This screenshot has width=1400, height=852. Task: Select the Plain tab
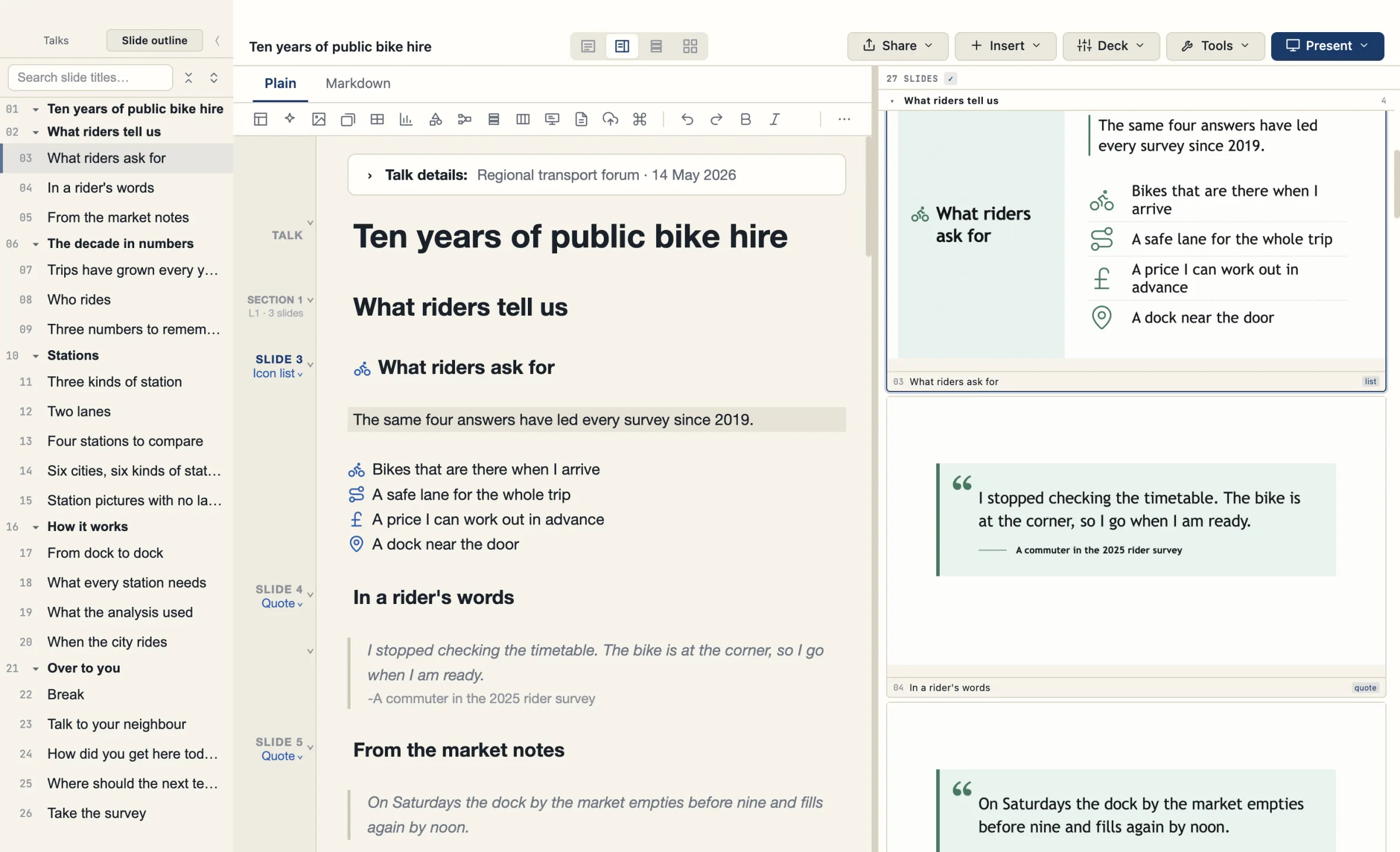click(x=281, y=83)
